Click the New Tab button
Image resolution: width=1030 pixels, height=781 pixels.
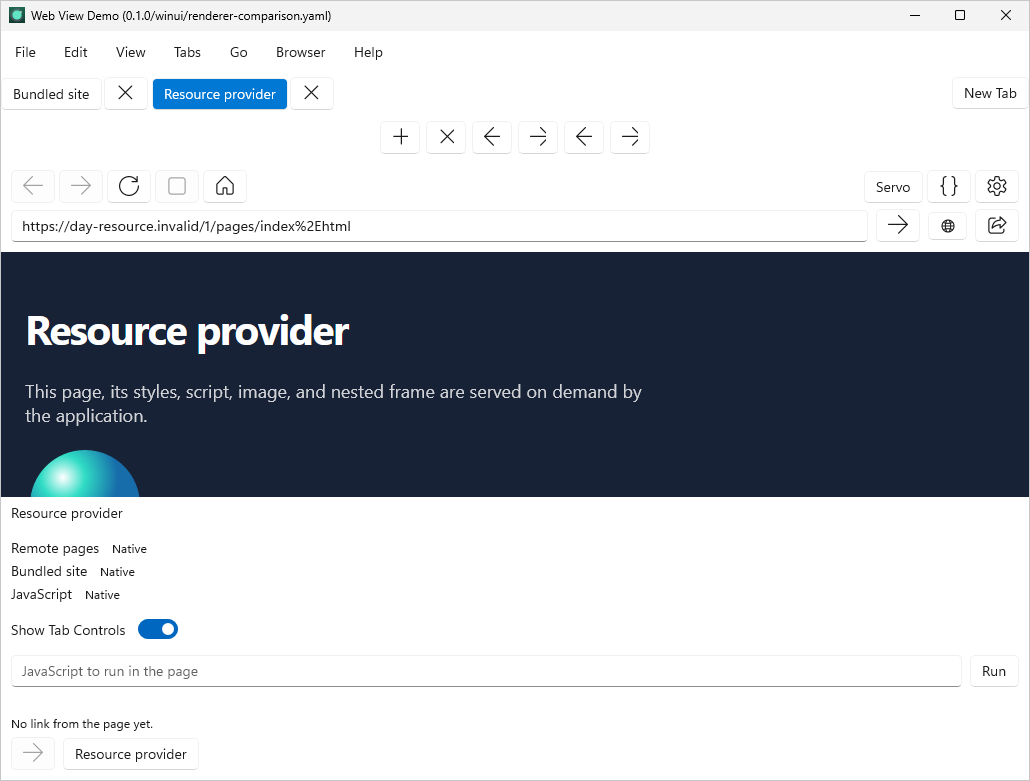[x=990, y=93]
